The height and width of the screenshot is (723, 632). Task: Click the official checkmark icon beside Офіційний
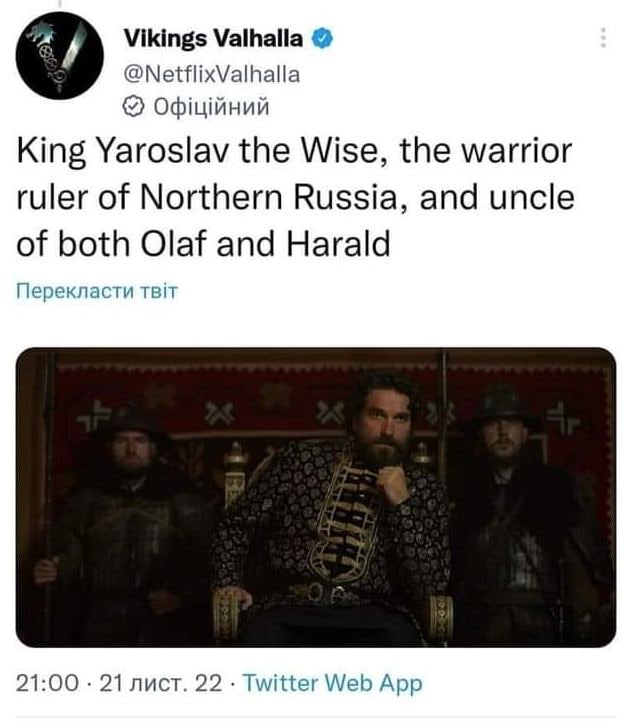131,106
